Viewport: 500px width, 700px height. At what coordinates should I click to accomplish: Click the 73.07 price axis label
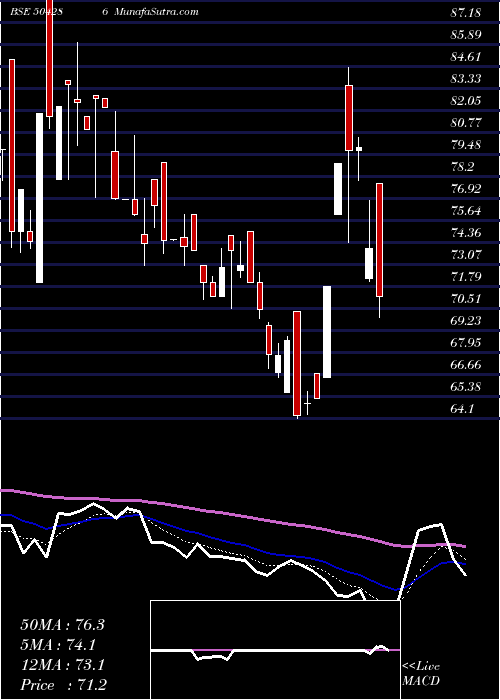click(x=466, y=255)
